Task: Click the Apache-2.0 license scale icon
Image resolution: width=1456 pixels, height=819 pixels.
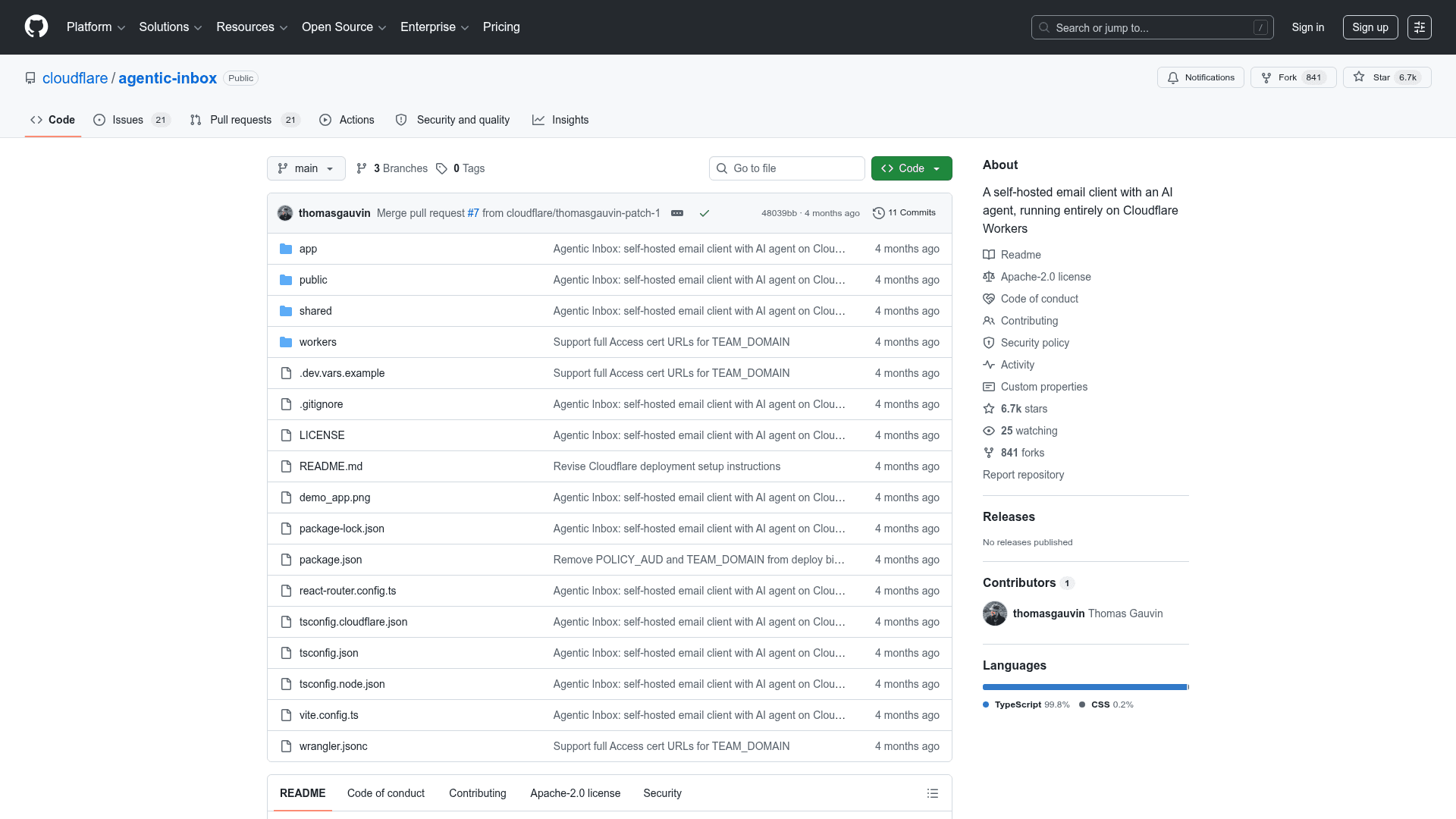Action: pyautogui.click(x=989, y=277)
